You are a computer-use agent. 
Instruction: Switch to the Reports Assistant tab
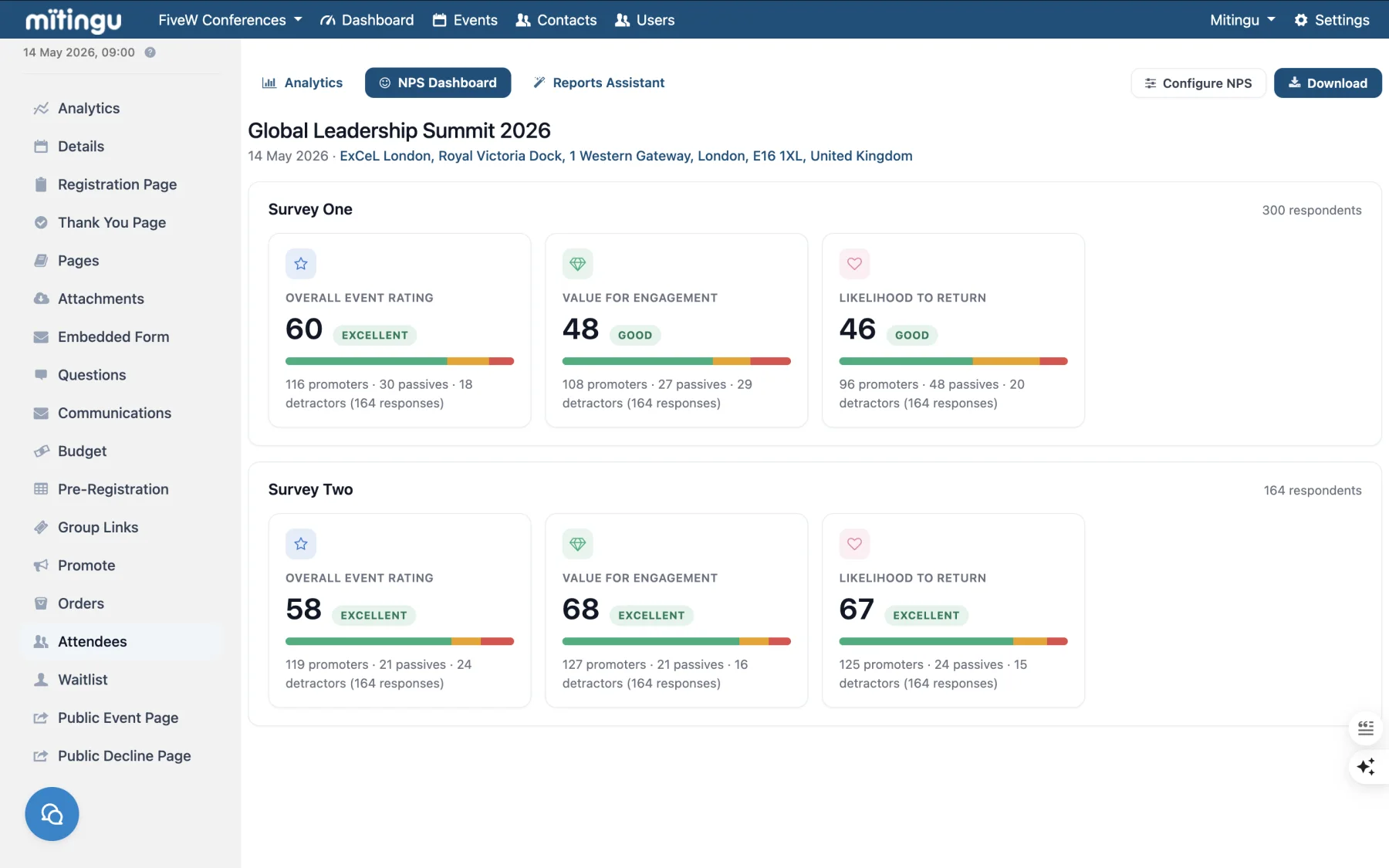click(599, 83)
